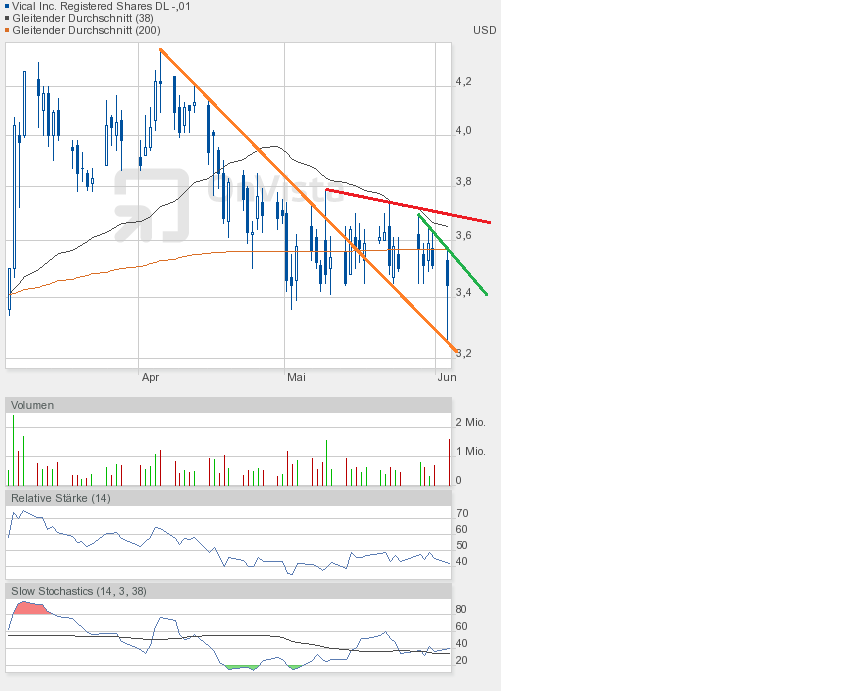The image size is (850, 691).
Task: Click the Mai label on the time axis
Action: coord(296,377)
